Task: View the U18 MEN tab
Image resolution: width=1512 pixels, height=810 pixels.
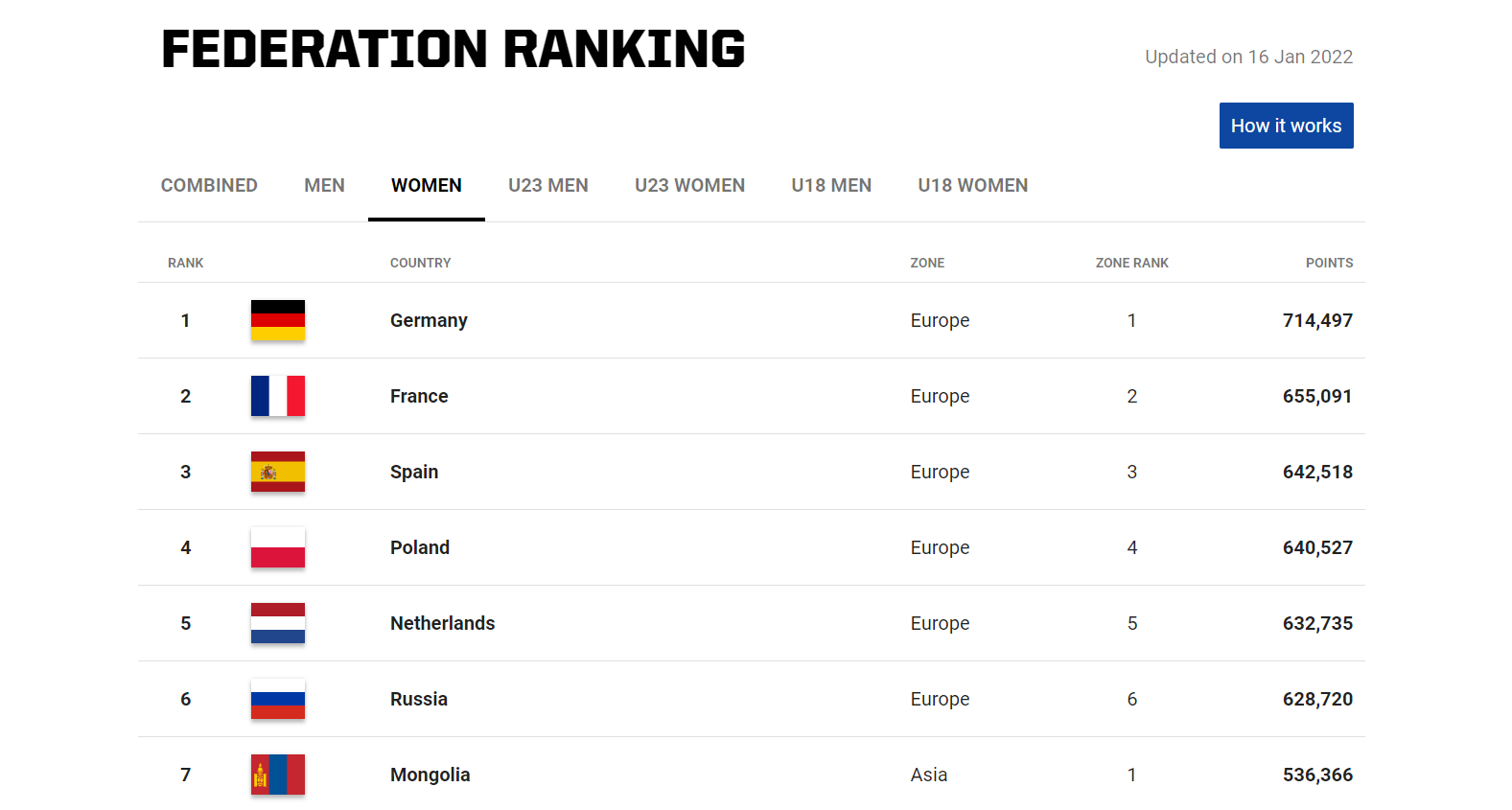Action: click(x=830, y=185)
